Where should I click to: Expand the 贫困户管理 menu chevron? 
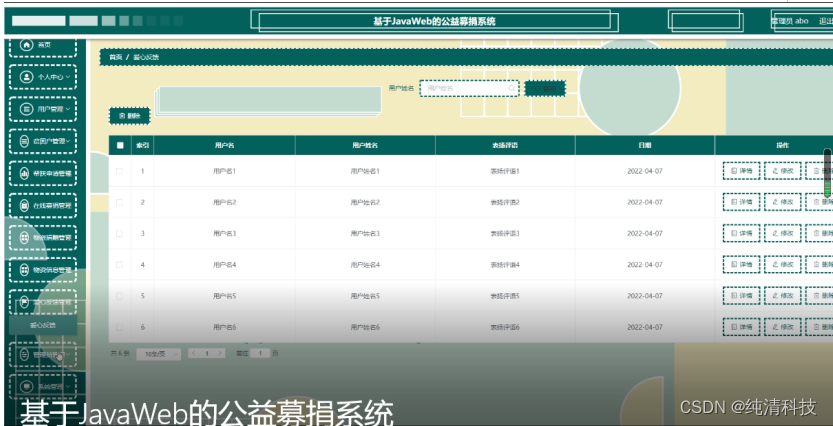pos(68,141)
